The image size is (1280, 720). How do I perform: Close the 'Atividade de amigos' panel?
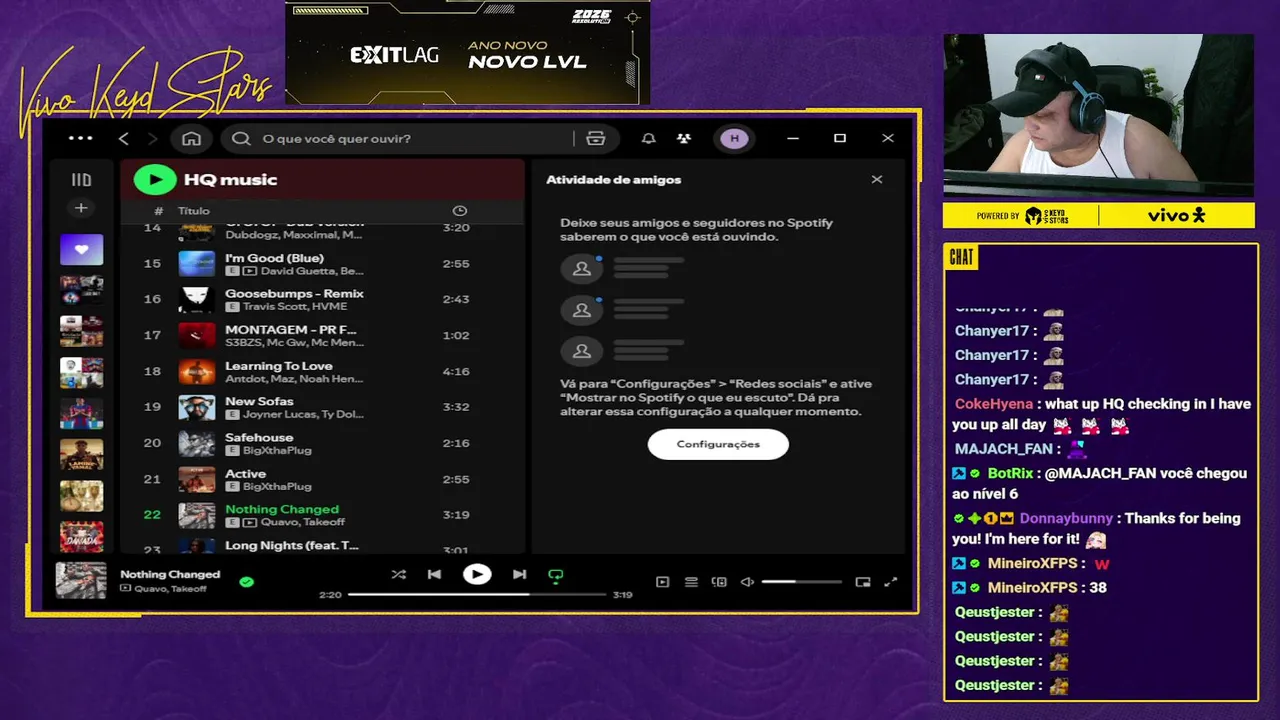(x=877, y=180)
